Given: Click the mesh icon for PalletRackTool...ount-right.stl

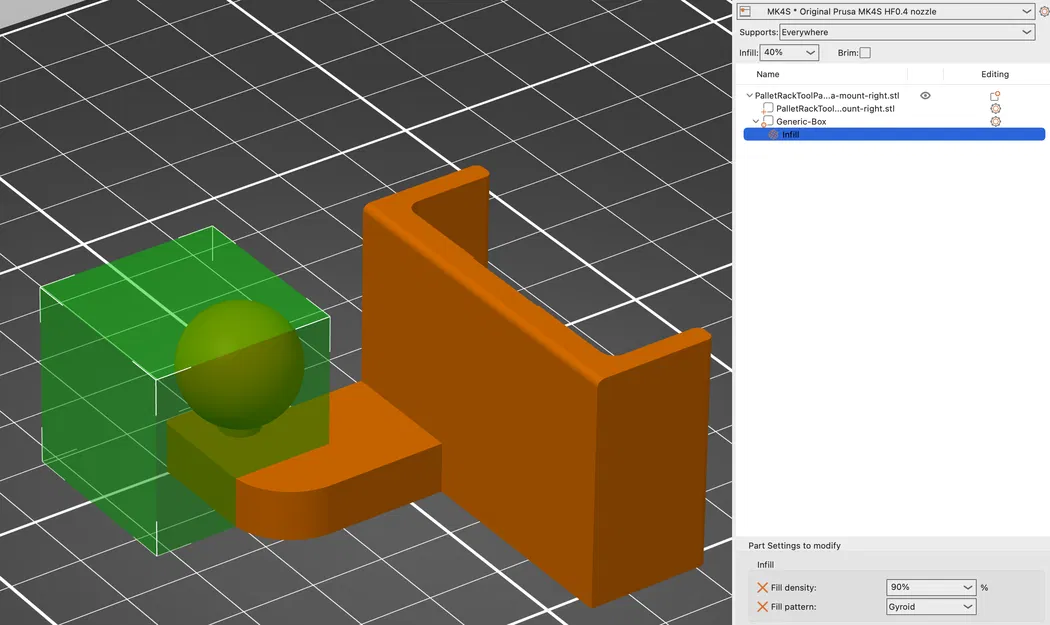Looking at the screenshot, I should click(x=766, y=108).
